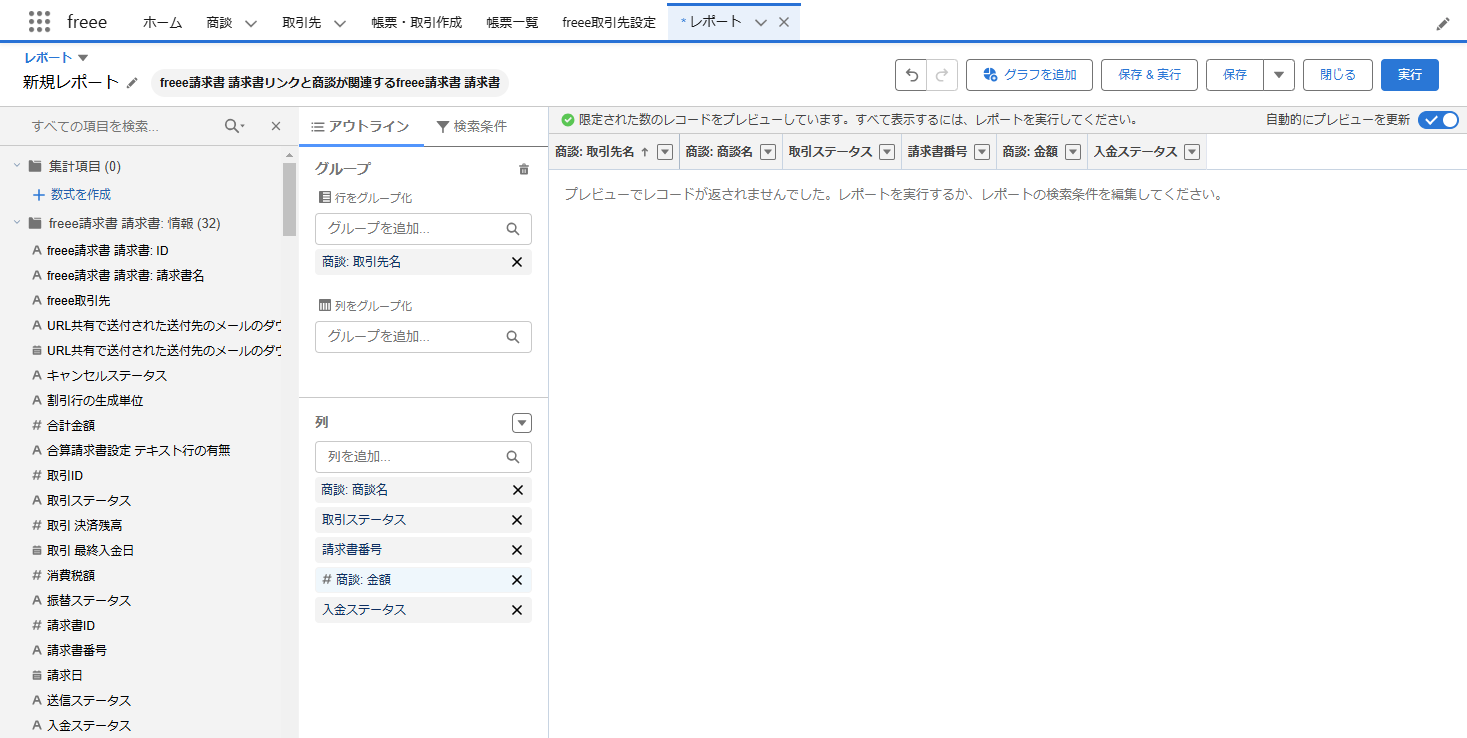Open the app launcher grid icon
Viewport: 1467px width, 738px height.
(40, 22)
